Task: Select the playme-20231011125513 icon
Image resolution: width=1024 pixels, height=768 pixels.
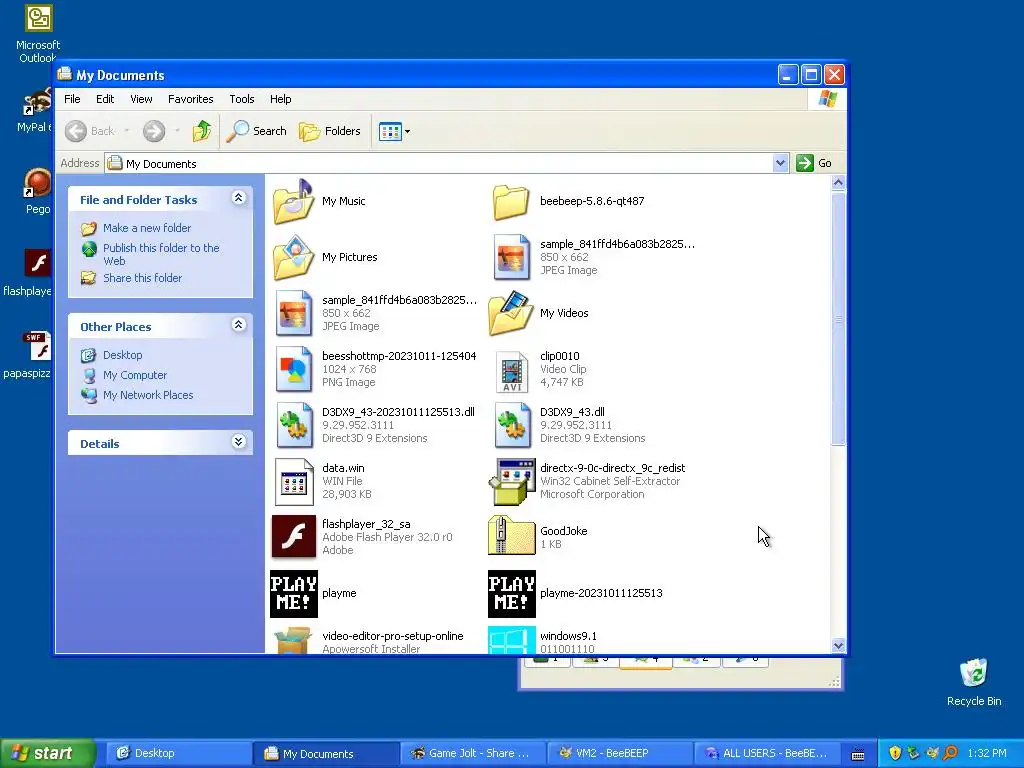Action: 511,594
